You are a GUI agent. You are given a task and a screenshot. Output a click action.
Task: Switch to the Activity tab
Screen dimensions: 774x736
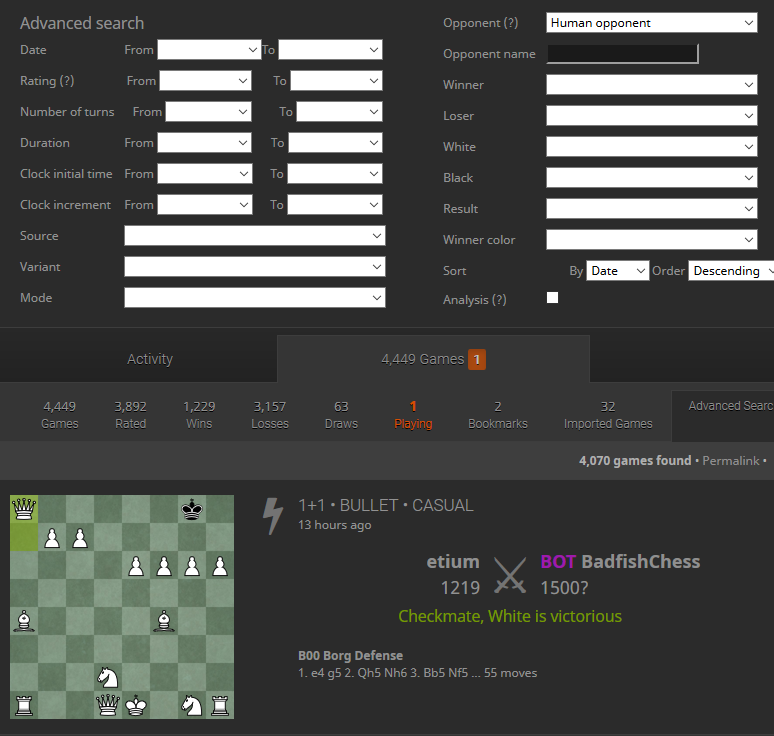coord(150,359)
